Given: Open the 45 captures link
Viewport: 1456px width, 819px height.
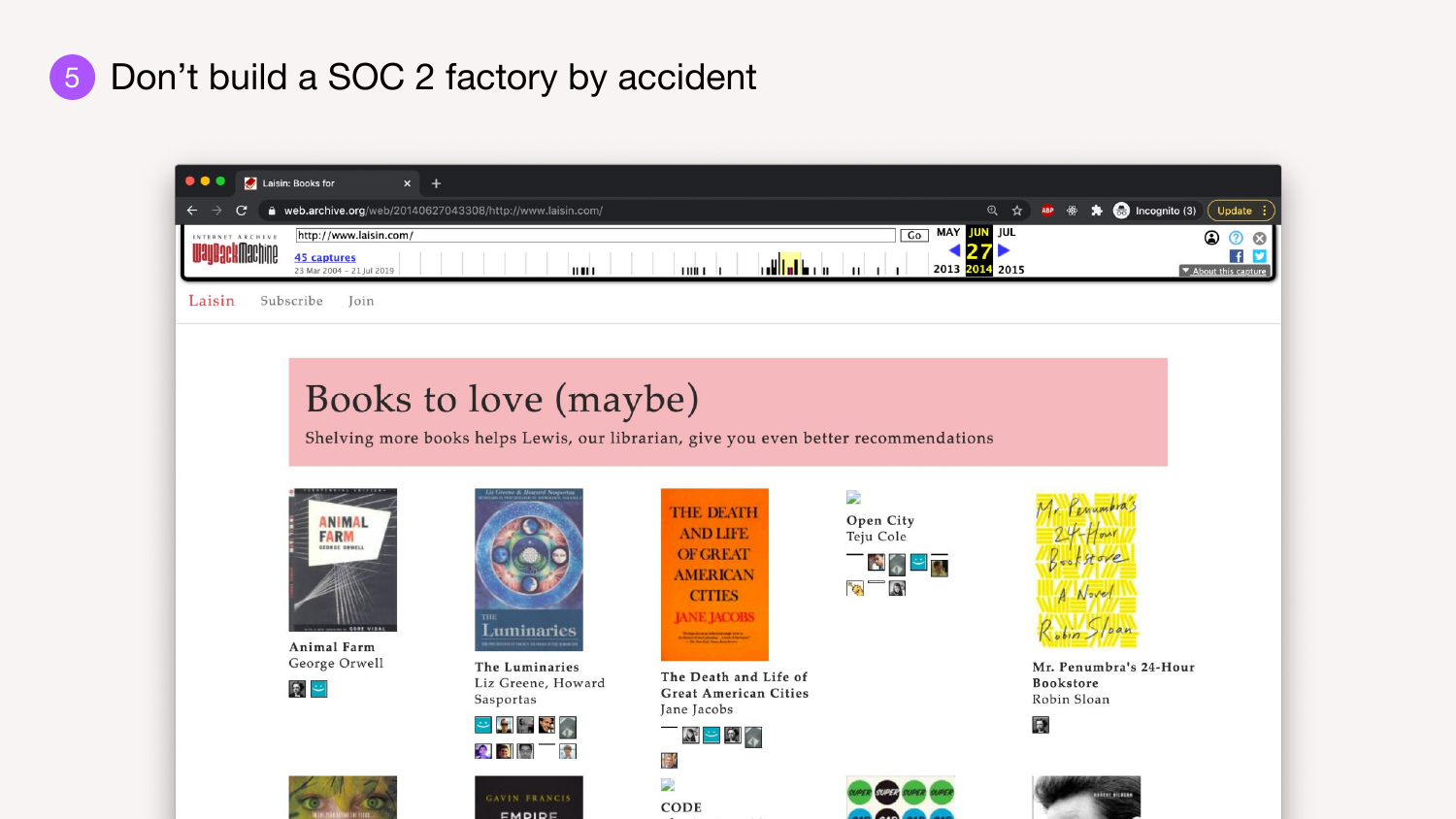Looking at the screenshot, I should point(325,257).
